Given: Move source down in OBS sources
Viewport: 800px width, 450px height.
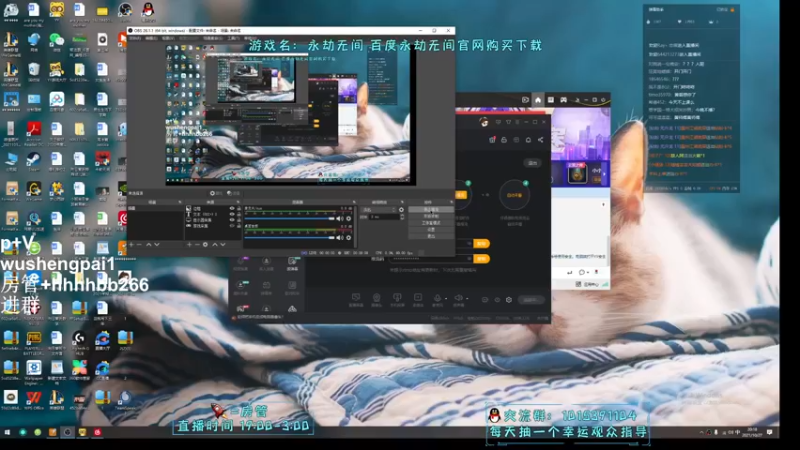Looking at the screenshot, I should (x=223, y=245).
